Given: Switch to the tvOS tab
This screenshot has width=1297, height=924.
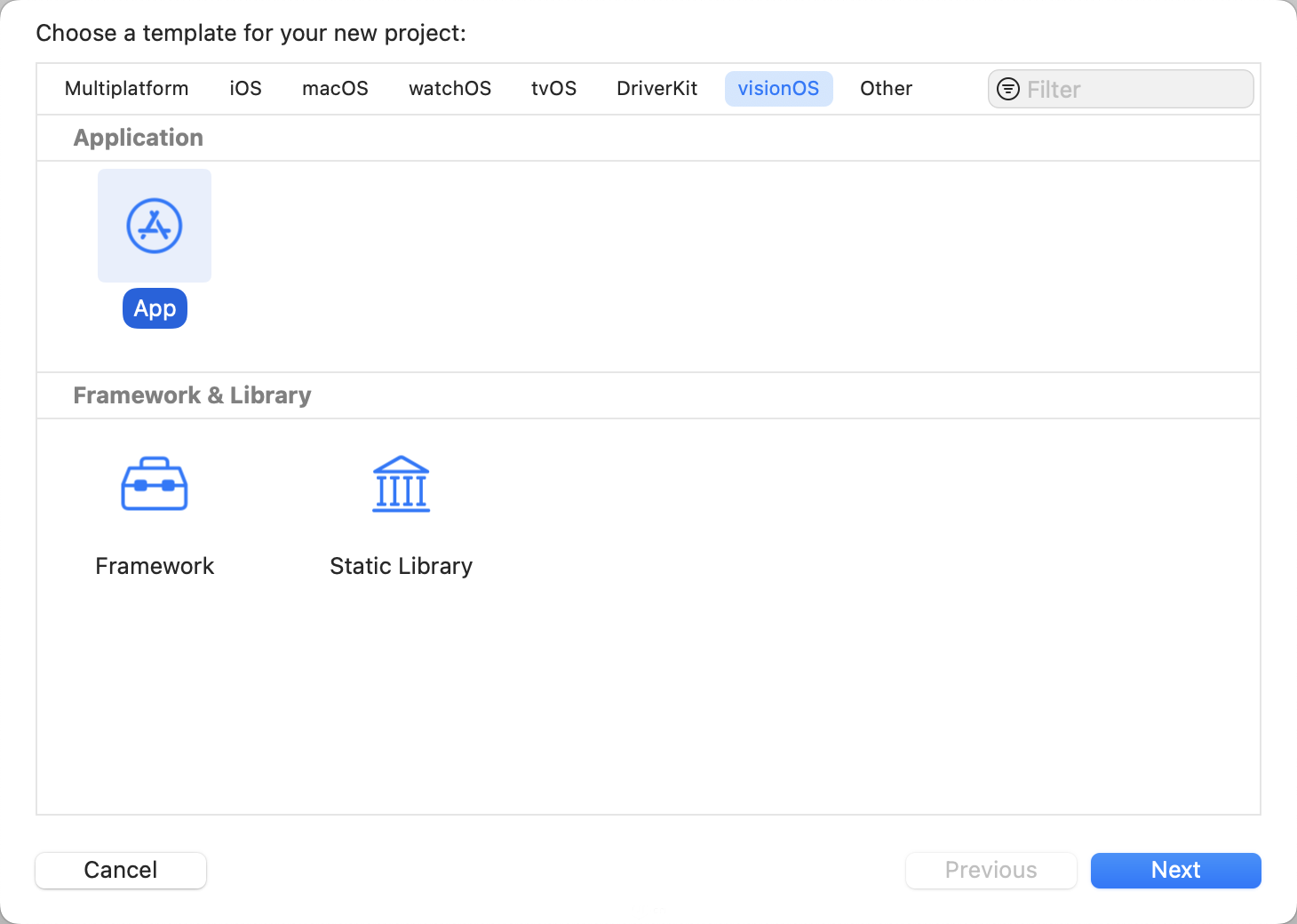Looking at the screenshot, I should (x=554, y=89).
